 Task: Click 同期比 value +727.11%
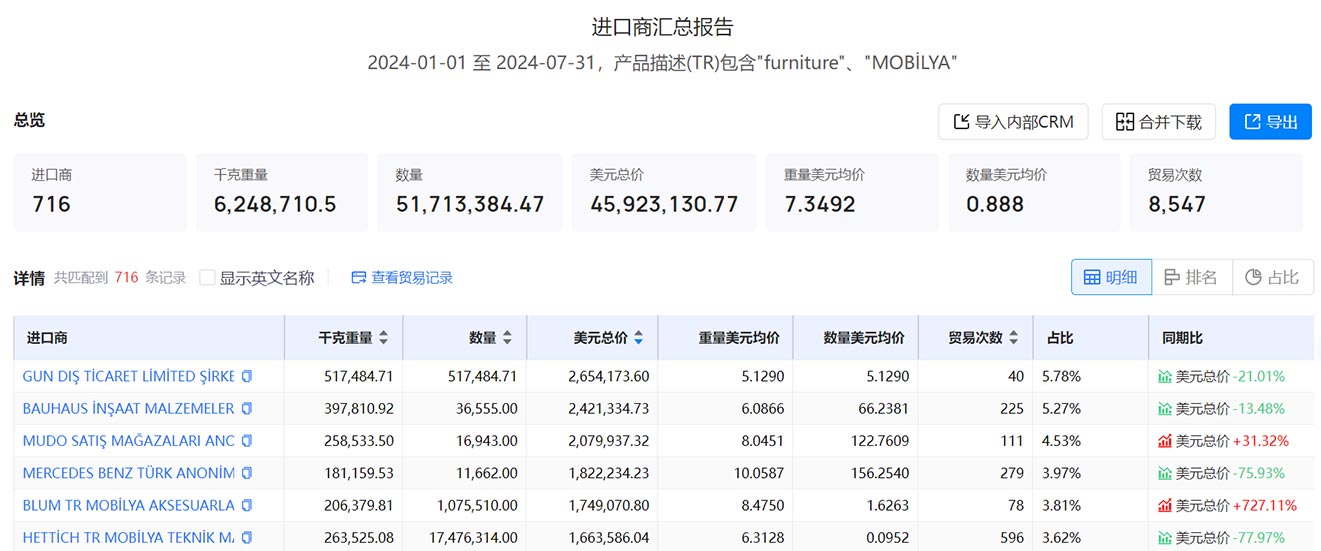(x=1265, y=505)
